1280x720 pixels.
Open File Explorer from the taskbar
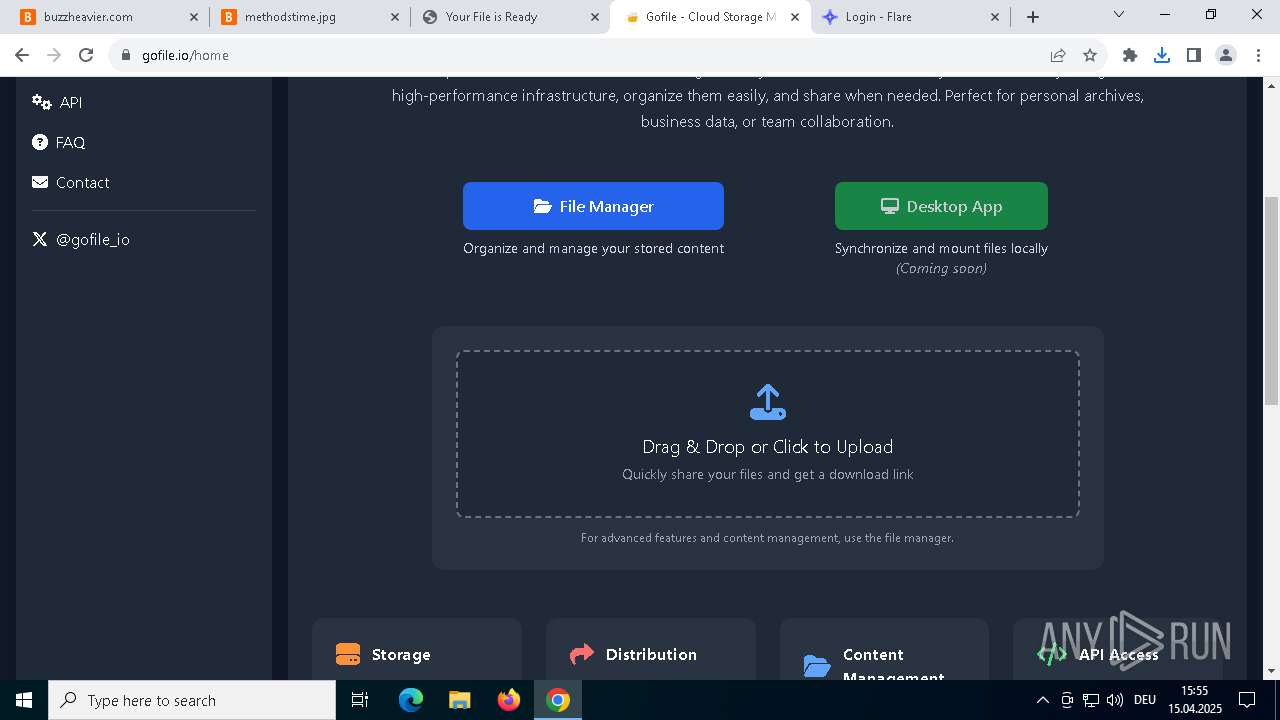pos(459,700)
